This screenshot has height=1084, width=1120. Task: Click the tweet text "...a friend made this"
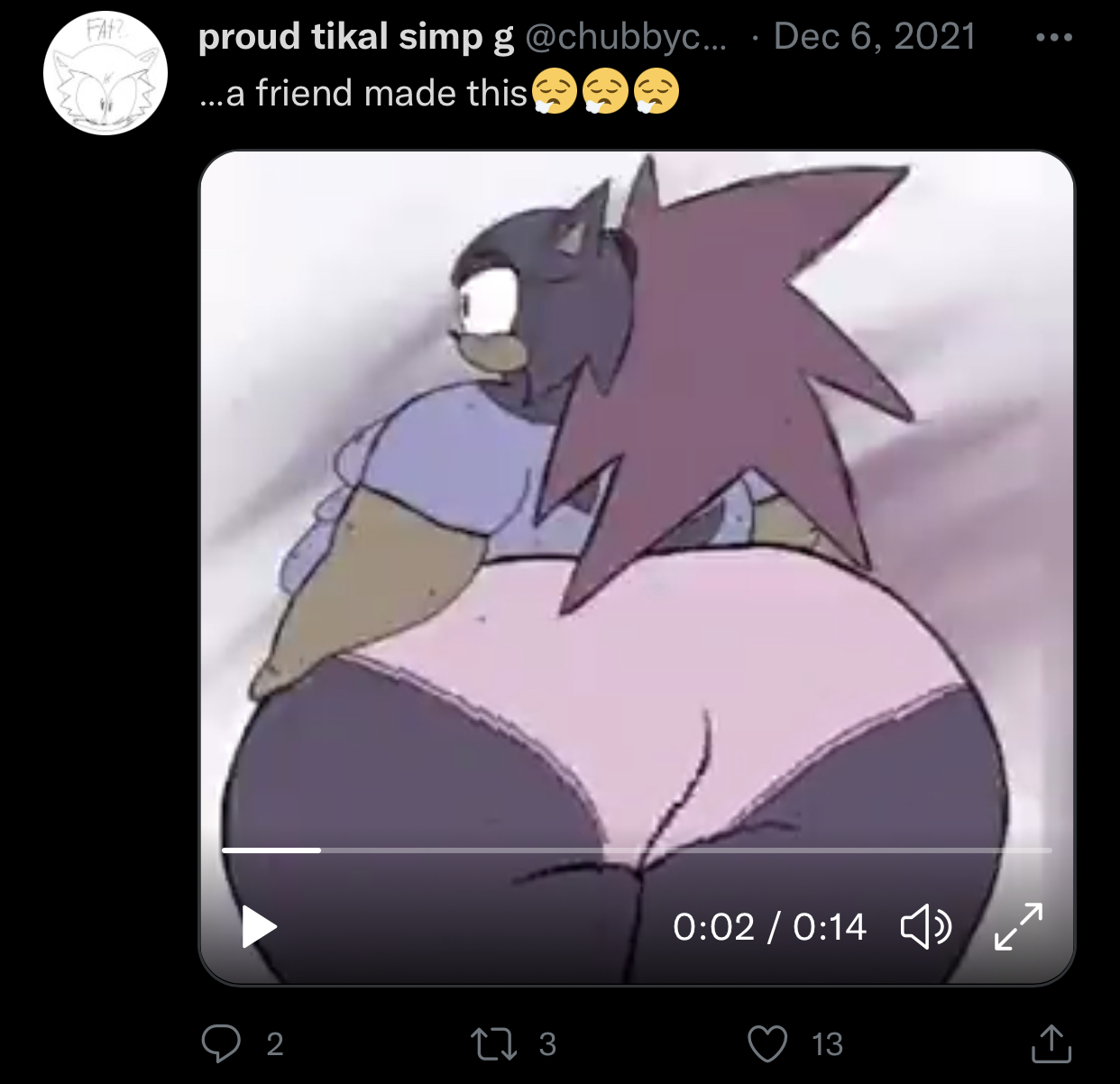pyautogui.click(x=363, y=93)
